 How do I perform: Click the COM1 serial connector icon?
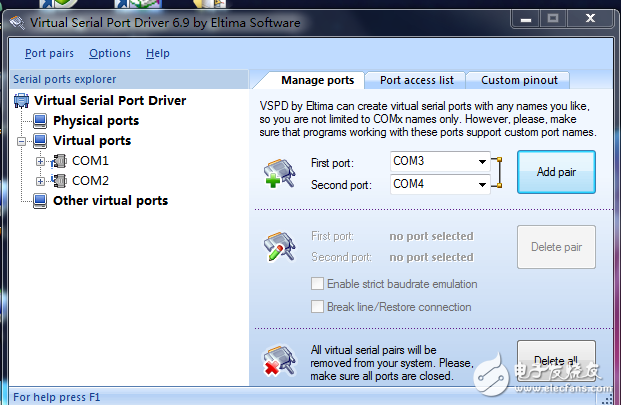[x=59, y=161]
